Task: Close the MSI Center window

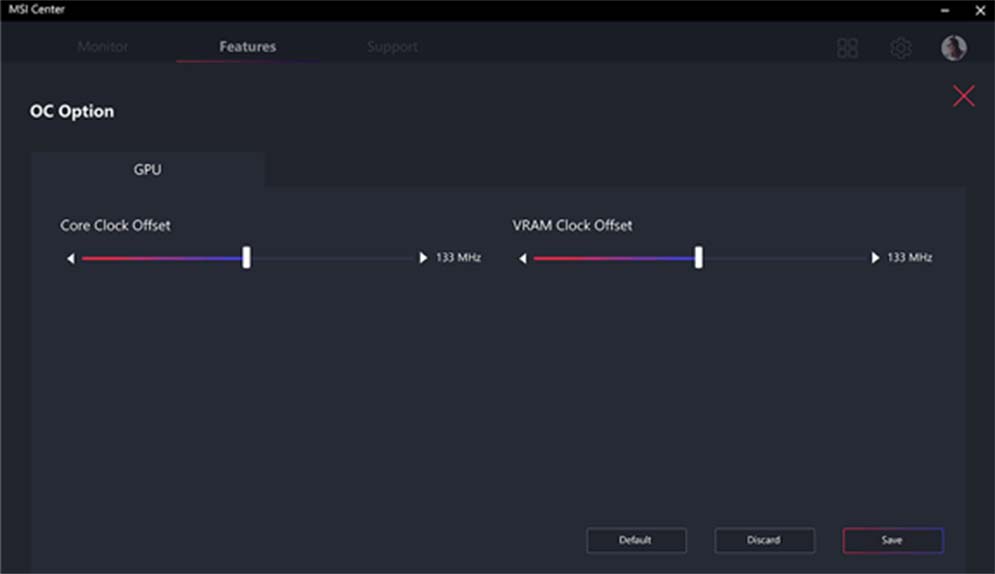Action: coord(979,10)
